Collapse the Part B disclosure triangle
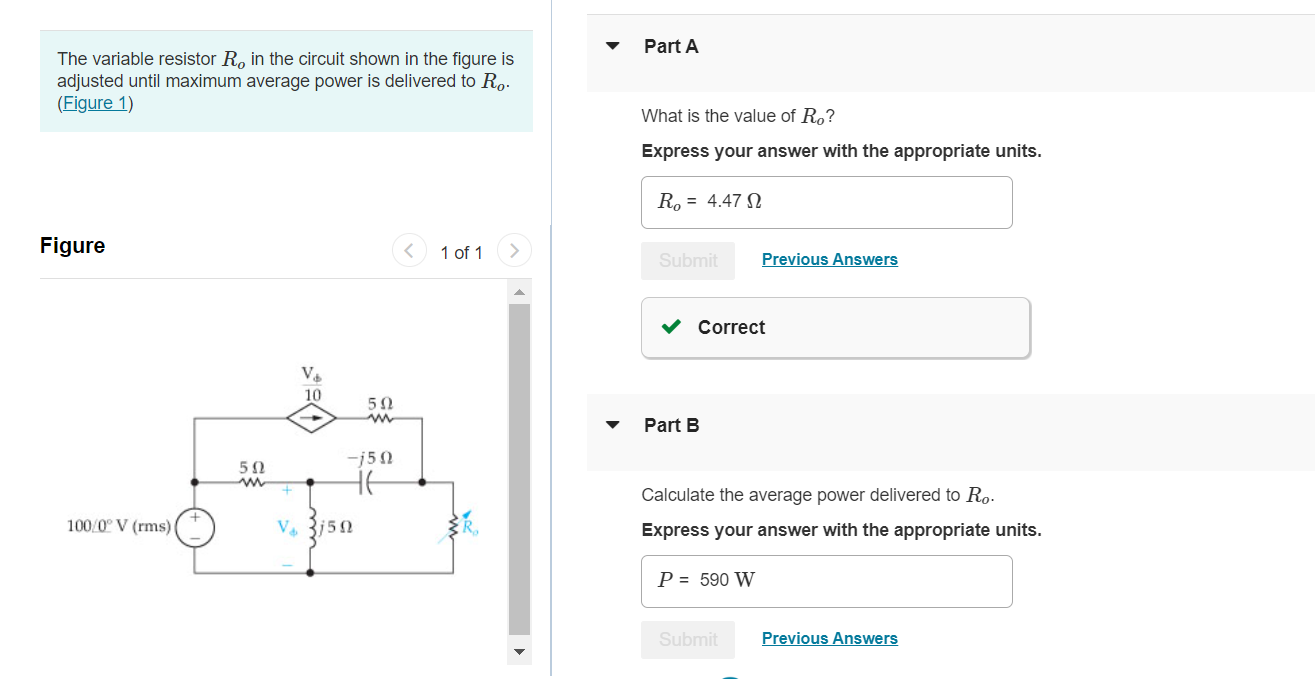 [612, 425]
